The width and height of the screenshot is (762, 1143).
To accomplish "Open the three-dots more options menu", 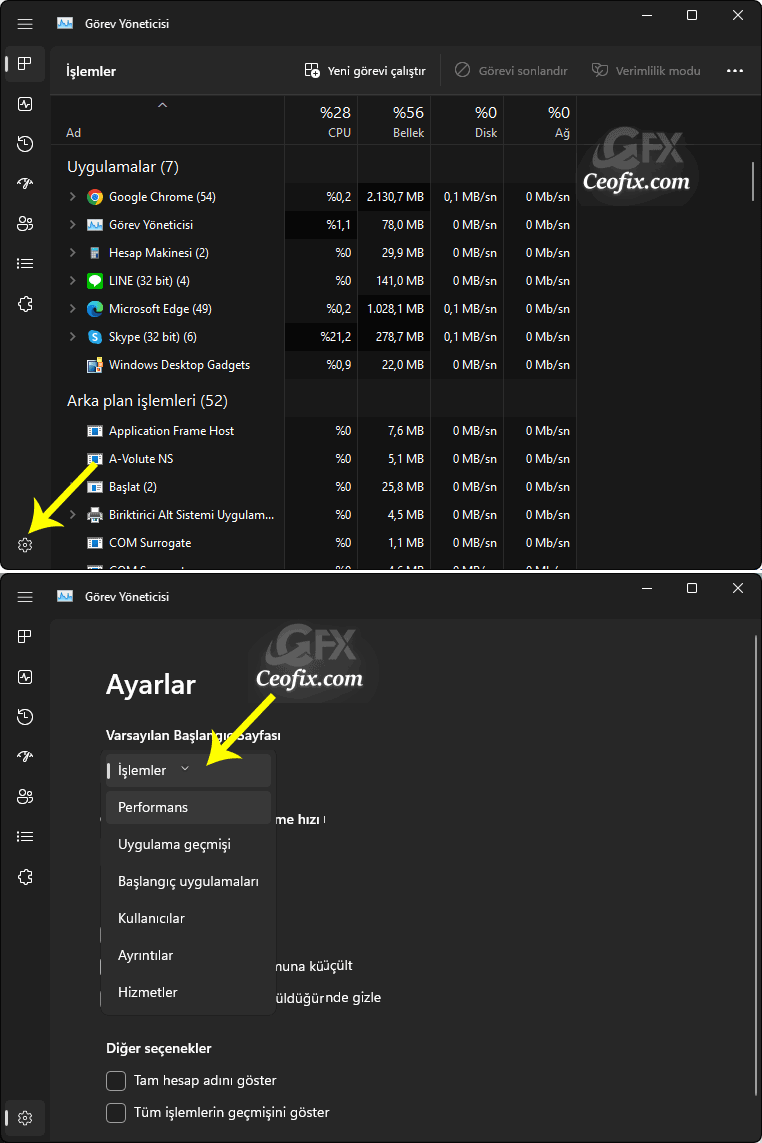I will (x=735, y=71).
